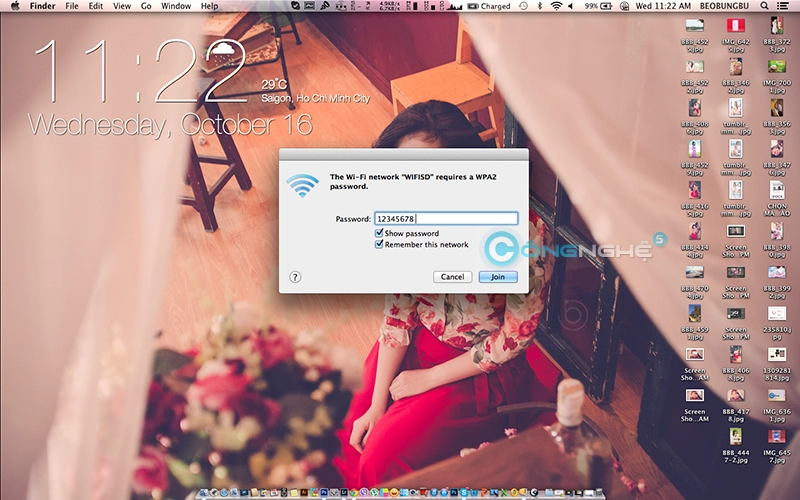Select the CHỌN MÀ...ÁO DOCX document
The width and height of the screenshot is (800, 500).
777,199
